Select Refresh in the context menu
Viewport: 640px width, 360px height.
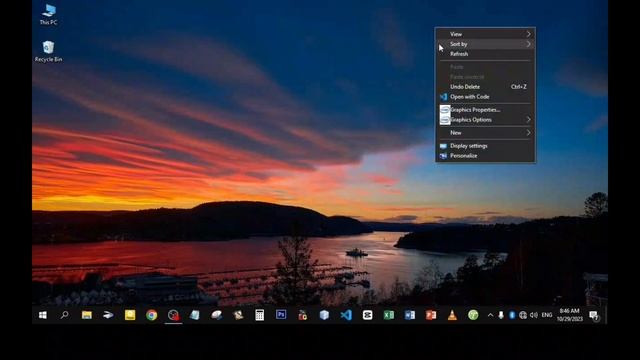485,54
